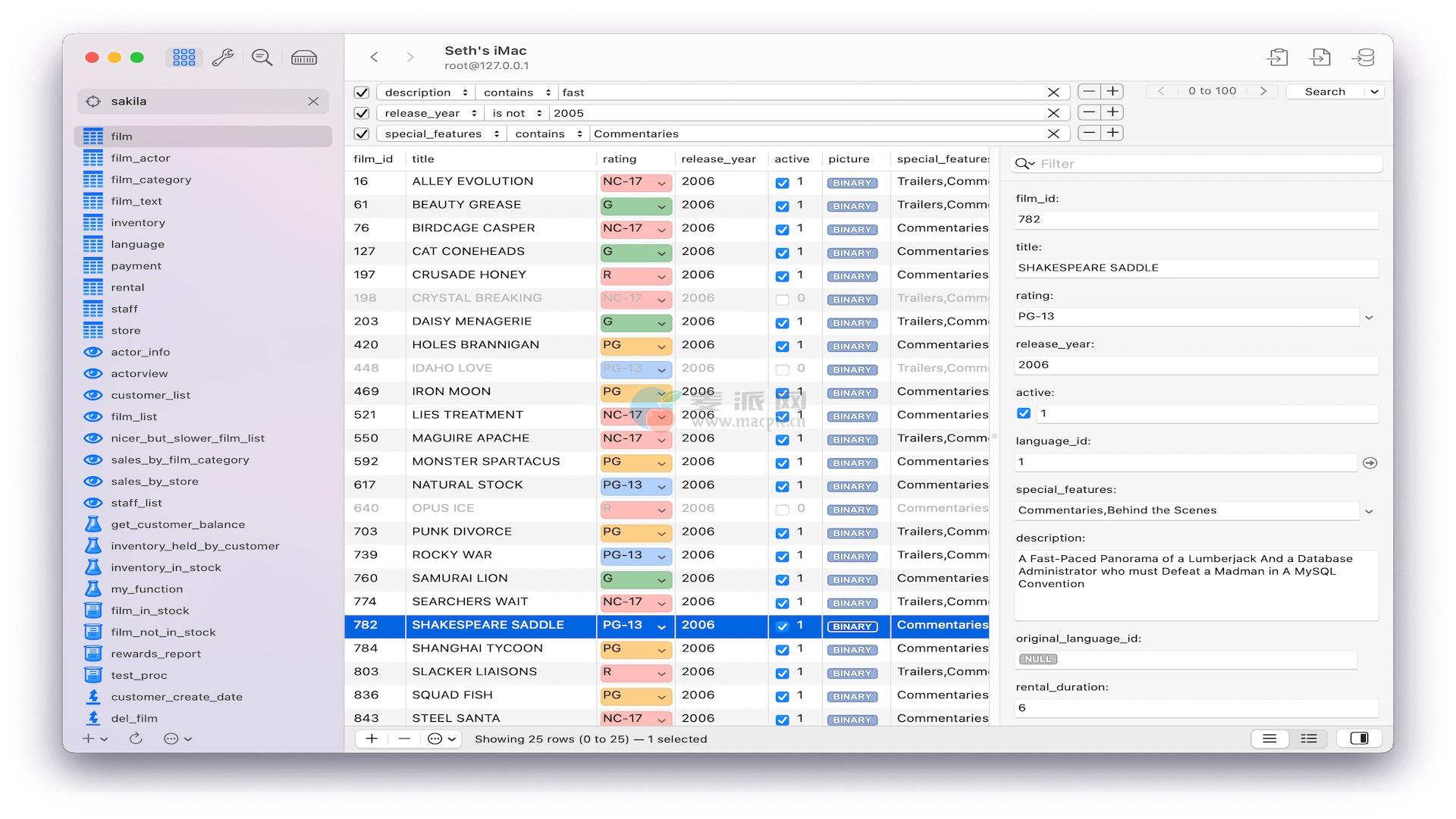The width and height of the screenshot is (1456, 819).
Task: Uncheck the description filter rule checkbox
Action: tap(362, 93)
